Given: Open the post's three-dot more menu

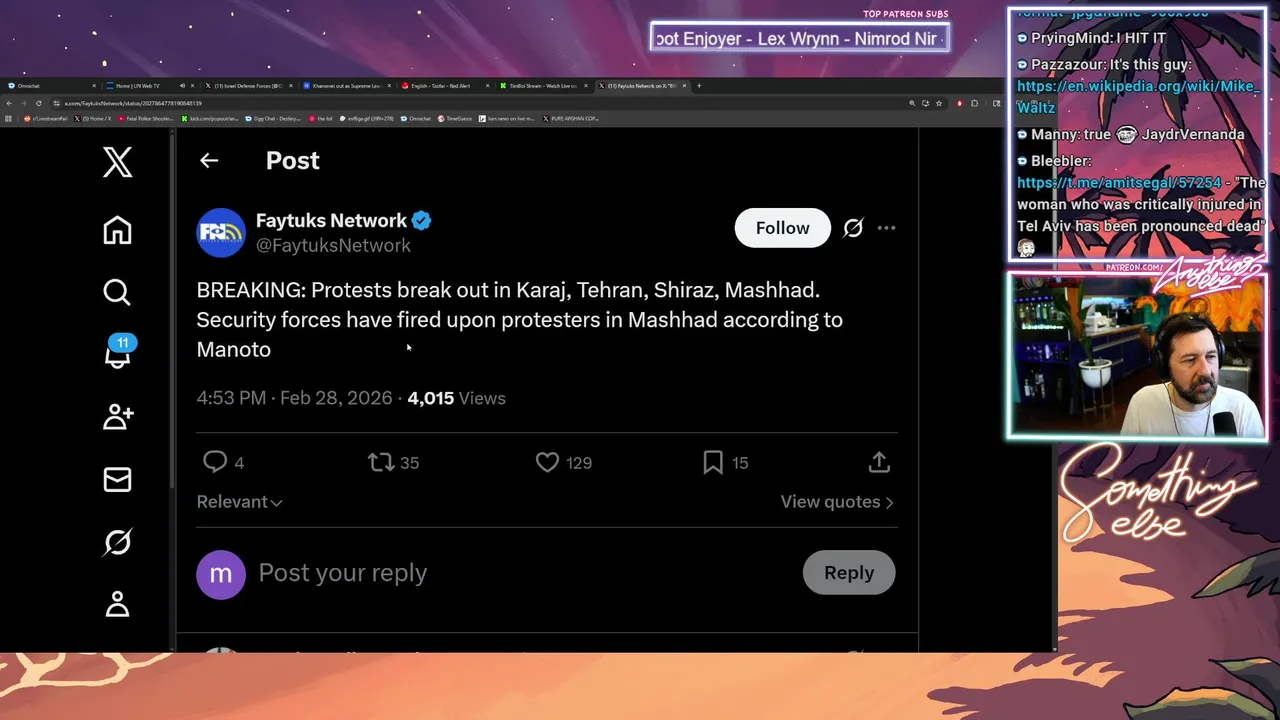Looking at the screenshot, I should (886, 228).
